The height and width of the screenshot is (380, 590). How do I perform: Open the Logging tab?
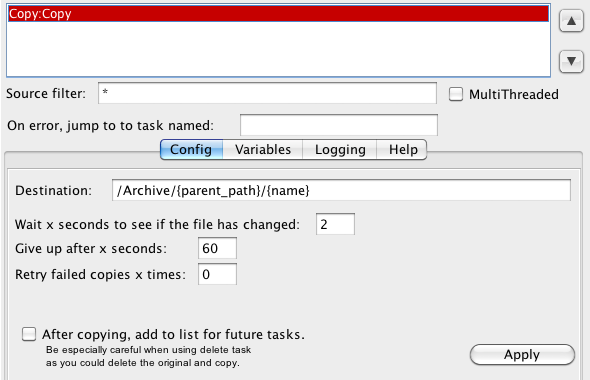tap(340, 149)
